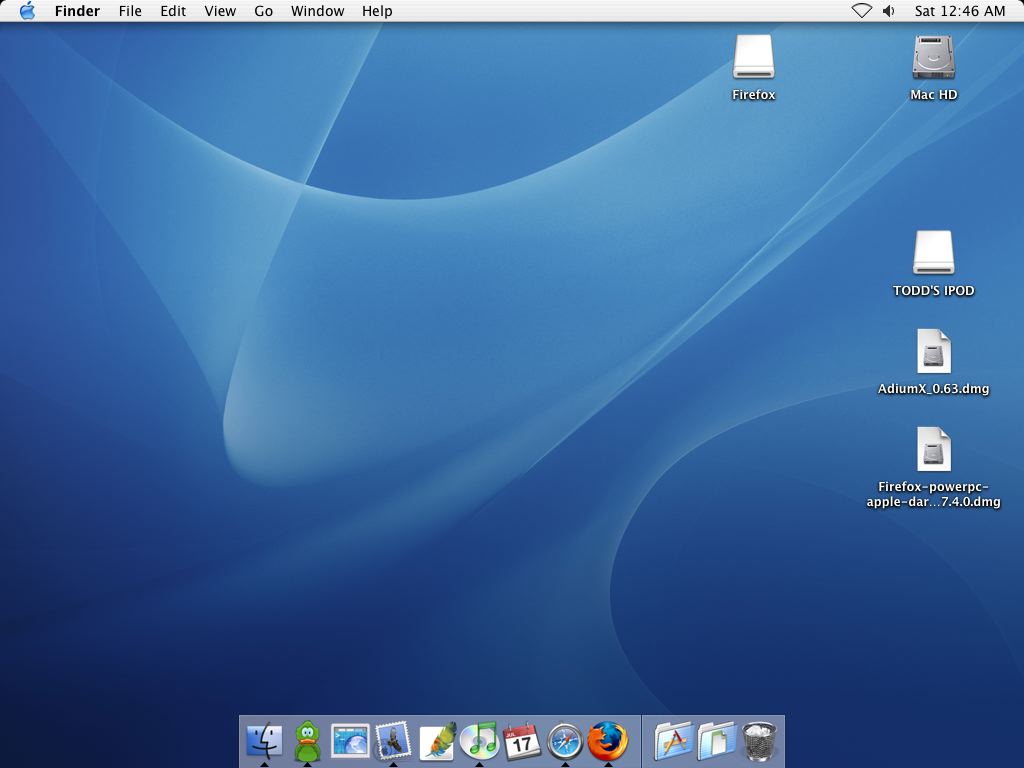Open iCal calendar icon in dock

[522, 741]
